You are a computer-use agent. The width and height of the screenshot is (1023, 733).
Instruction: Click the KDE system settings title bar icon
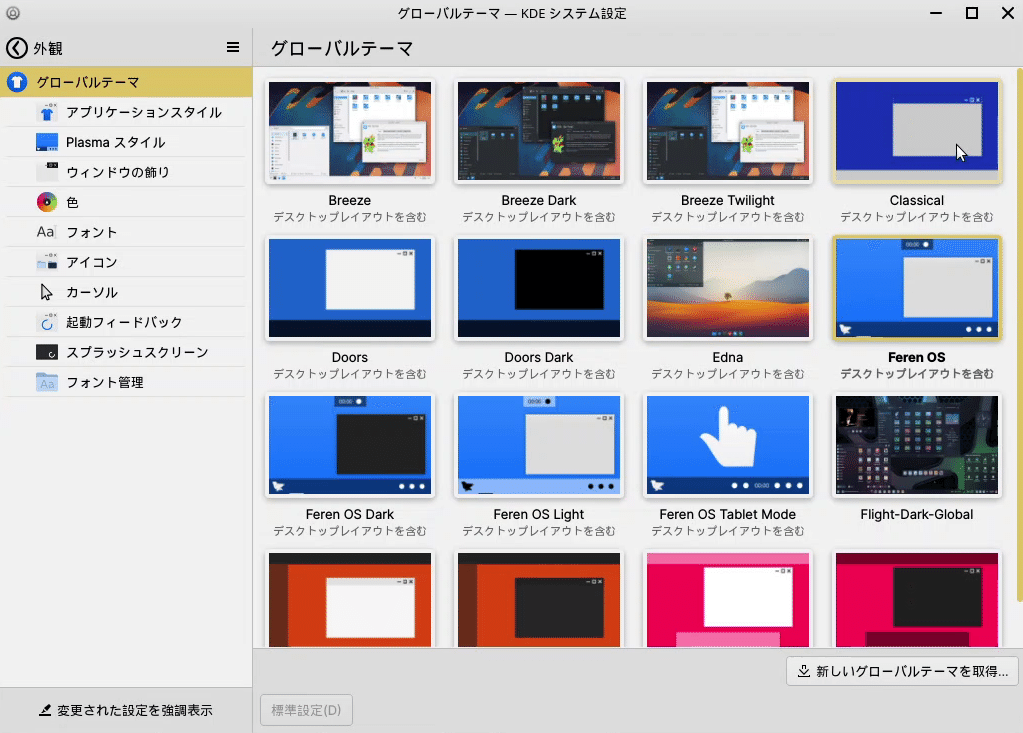point(13,13)
